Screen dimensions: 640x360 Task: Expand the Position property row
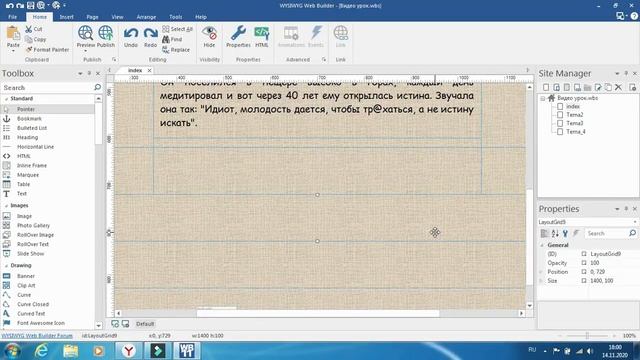click(541, 271)
